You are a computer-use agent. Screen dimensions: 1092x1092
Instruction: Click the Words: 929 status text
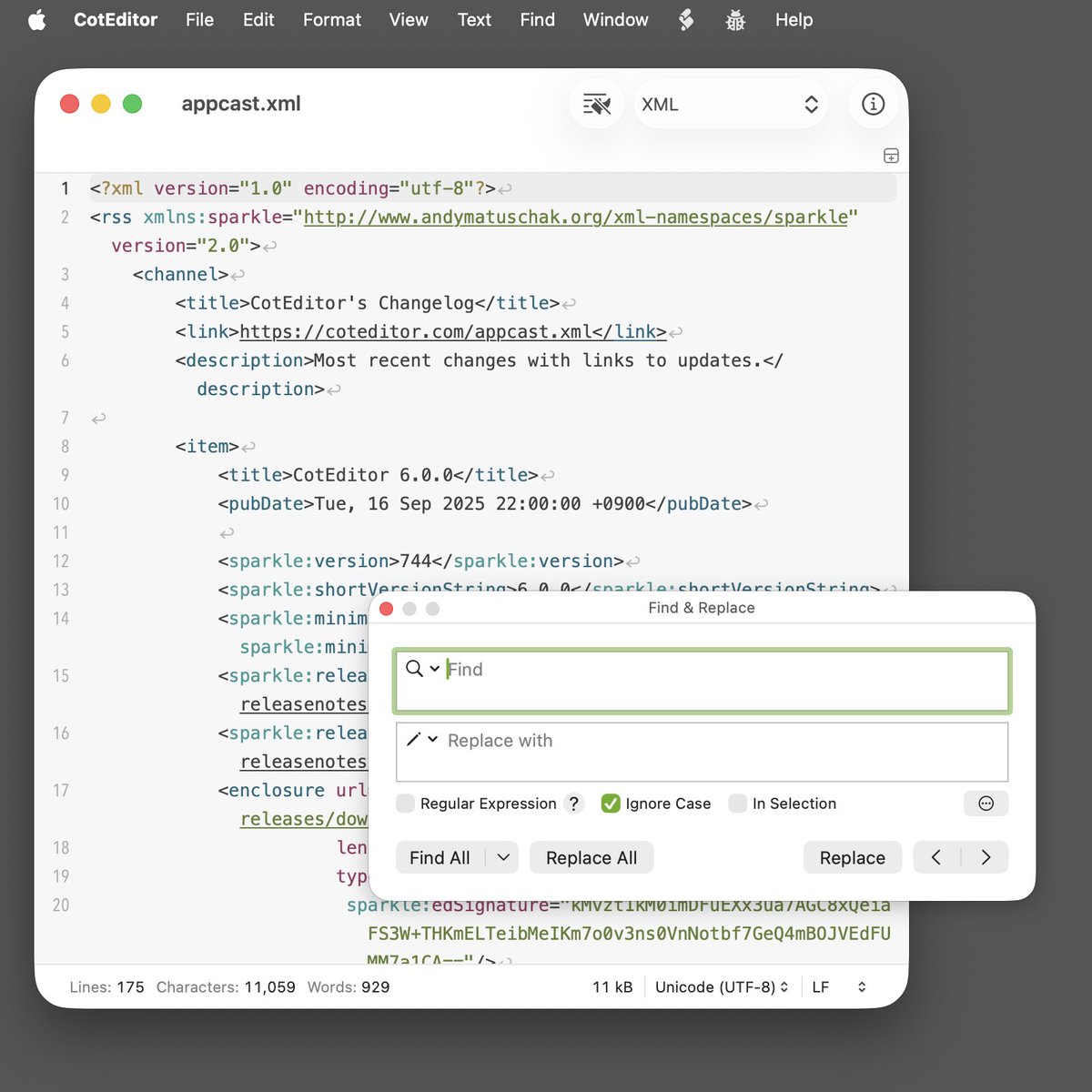349,987
